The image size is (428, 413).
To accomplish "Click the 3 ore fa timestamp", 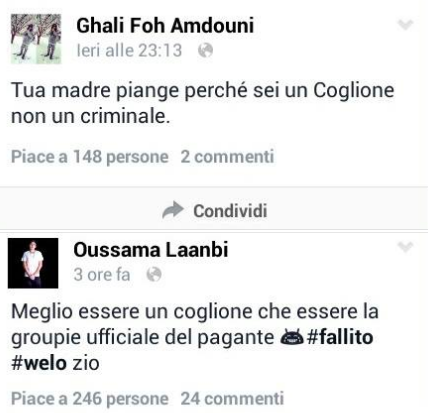I will (x=102, y=275).
